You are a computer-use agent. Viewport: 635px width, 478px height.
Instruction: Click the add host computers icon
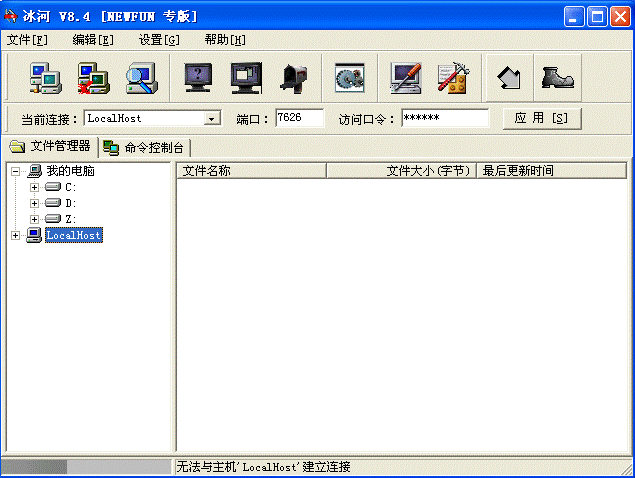pos(45,78)
